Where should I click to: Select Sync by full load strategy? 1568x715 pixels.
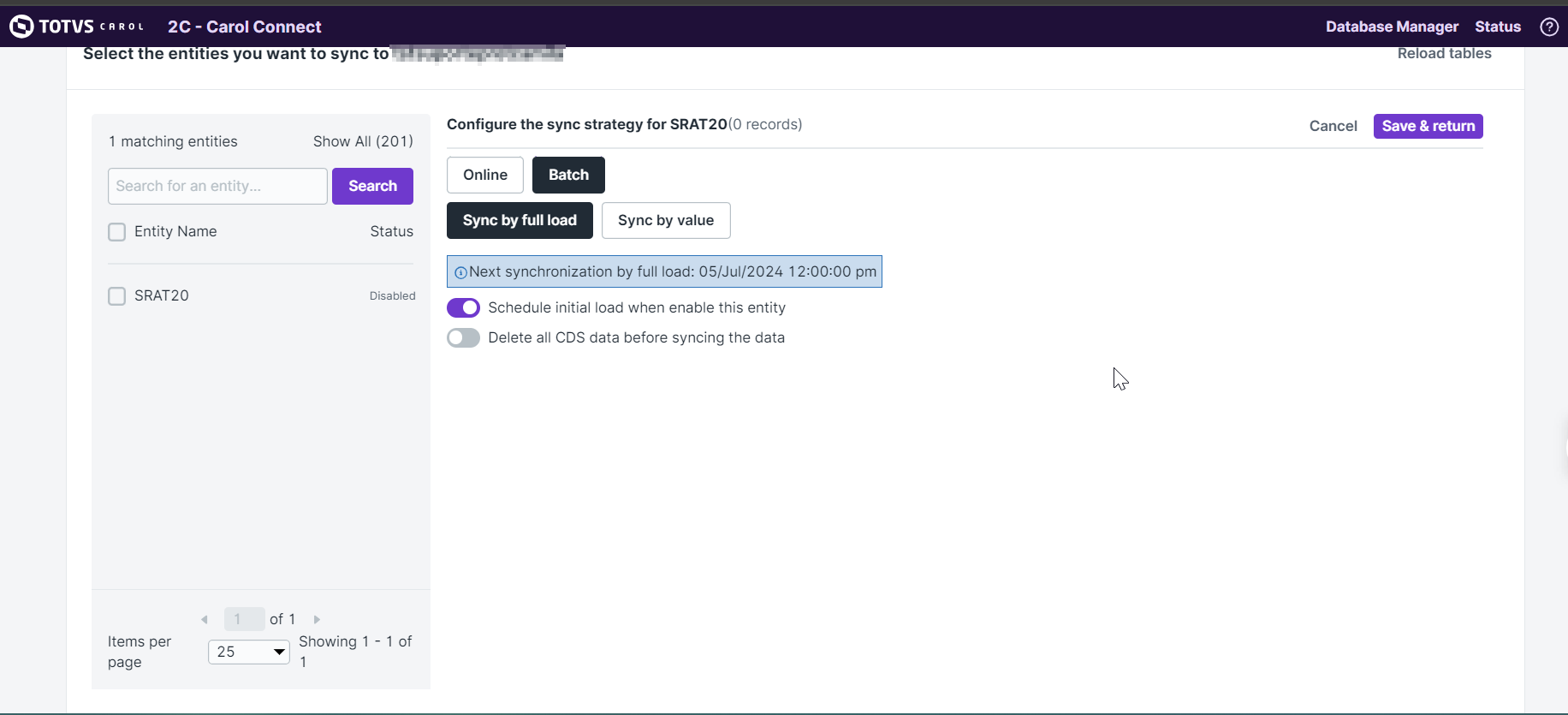pos(520,220)
